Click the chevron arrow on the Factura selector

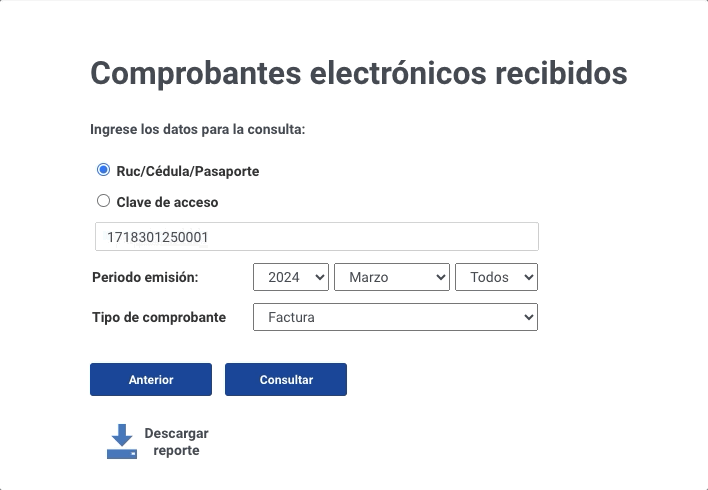pos(529,318)
